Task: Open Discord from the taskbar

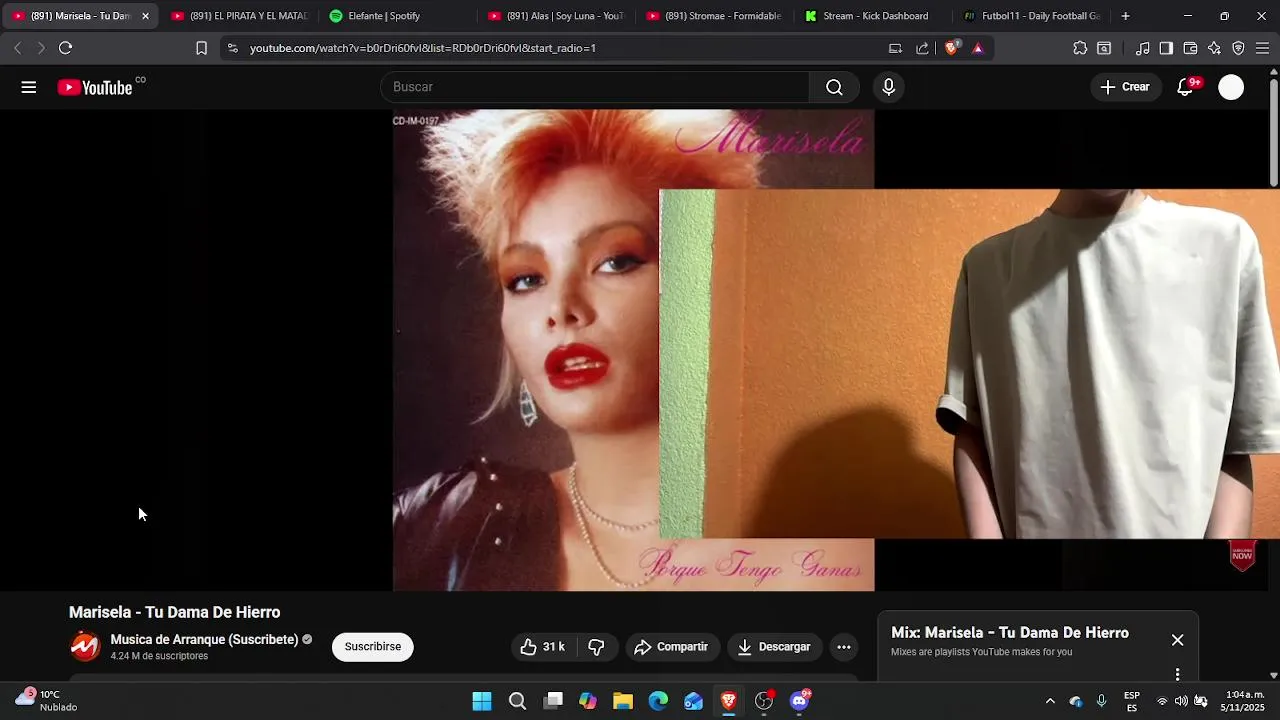Action: click(x=799, y=701)
